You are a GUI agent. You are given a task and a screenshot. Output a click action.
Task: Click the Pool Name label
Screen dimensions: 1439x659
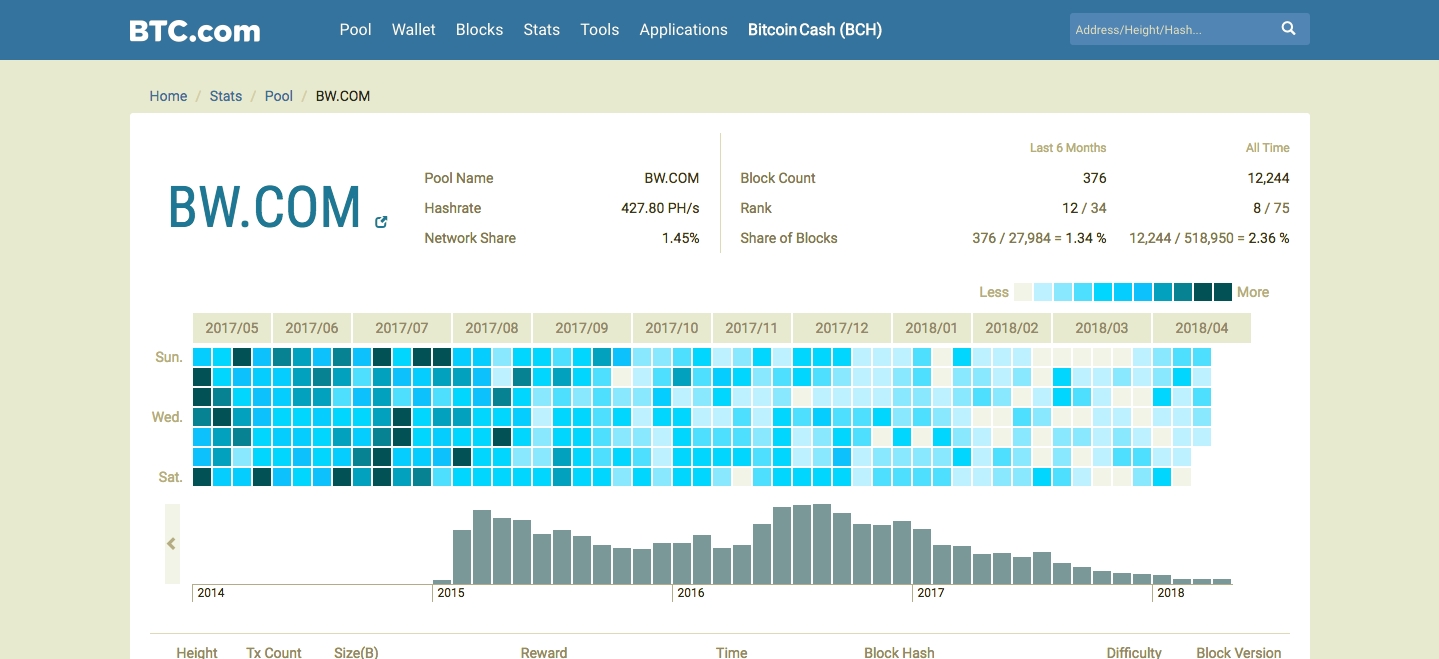tap(459, 178)
